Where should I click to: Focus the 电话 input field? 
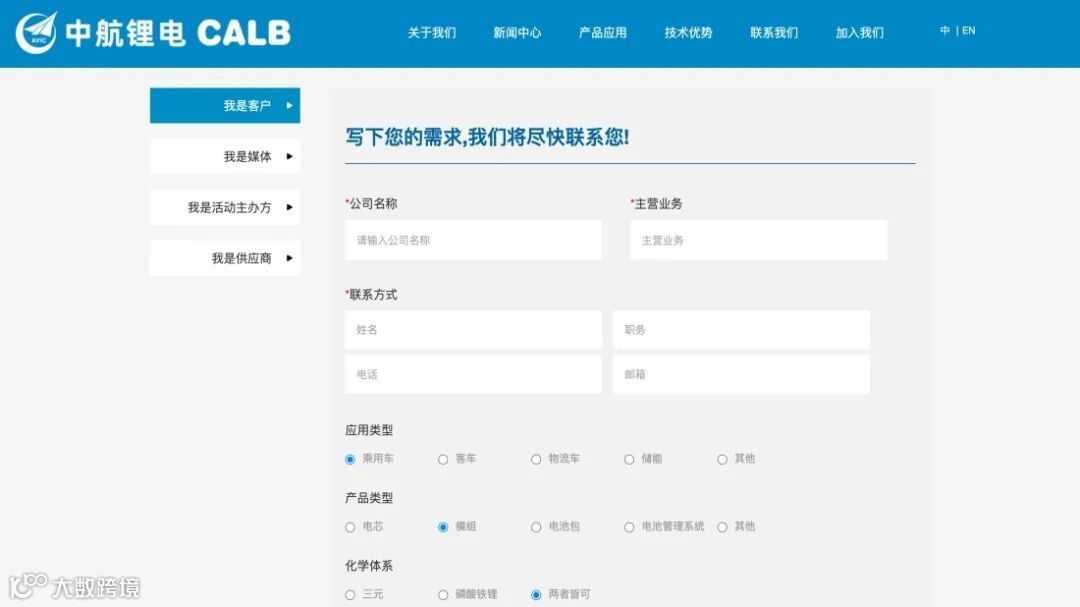pyautogui.click(x=473, y=374)
